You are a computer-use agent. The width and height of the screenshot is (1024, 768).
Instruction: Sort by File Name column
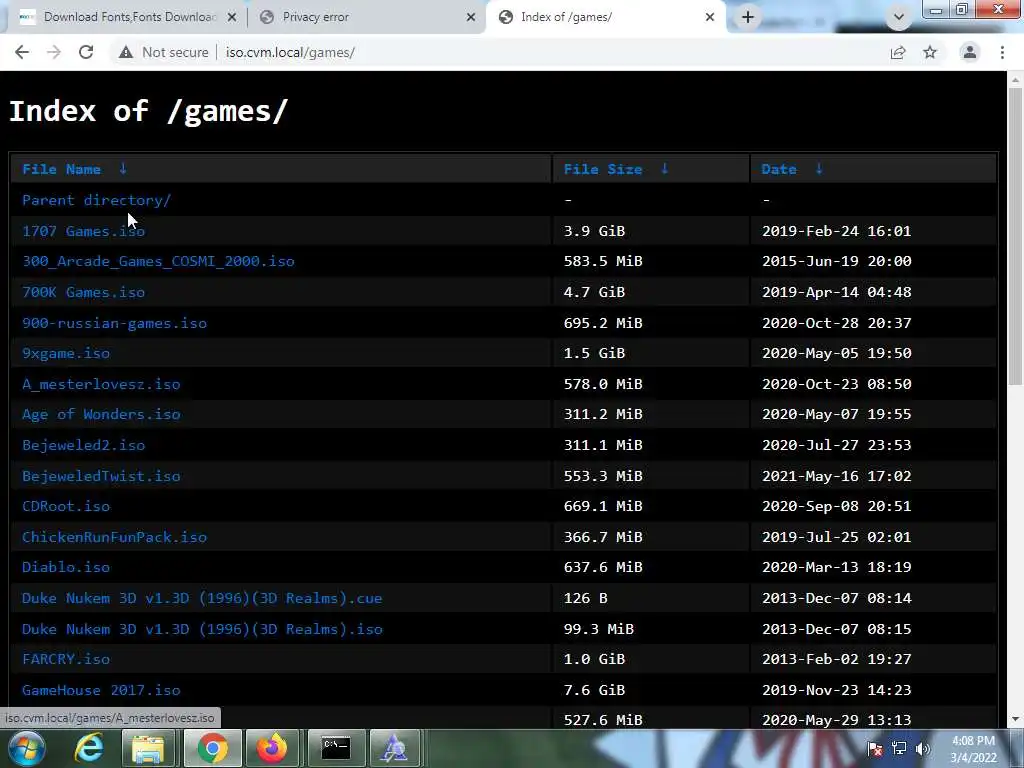[61, 169]
